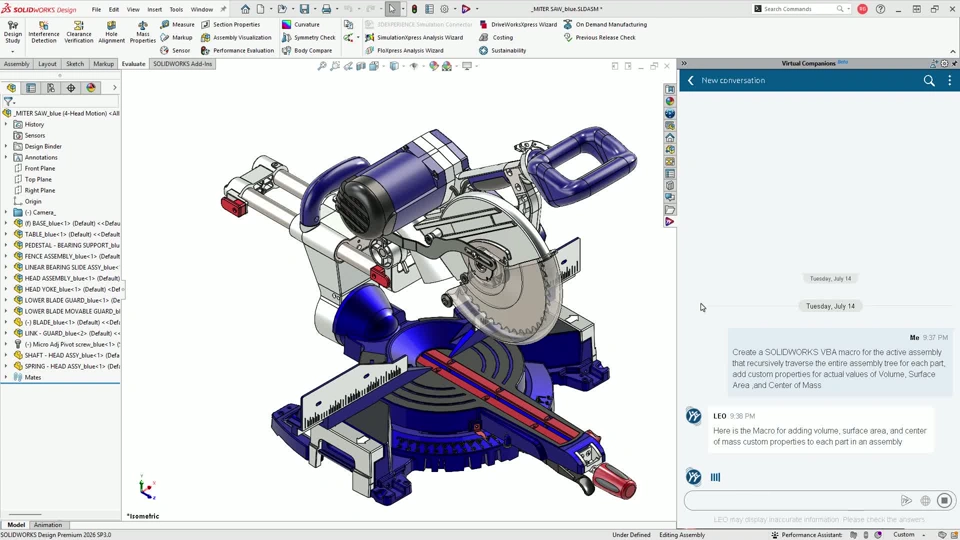Launch Hole Alignment check
The height and width of the screenshot is (540, 960).
111,32
